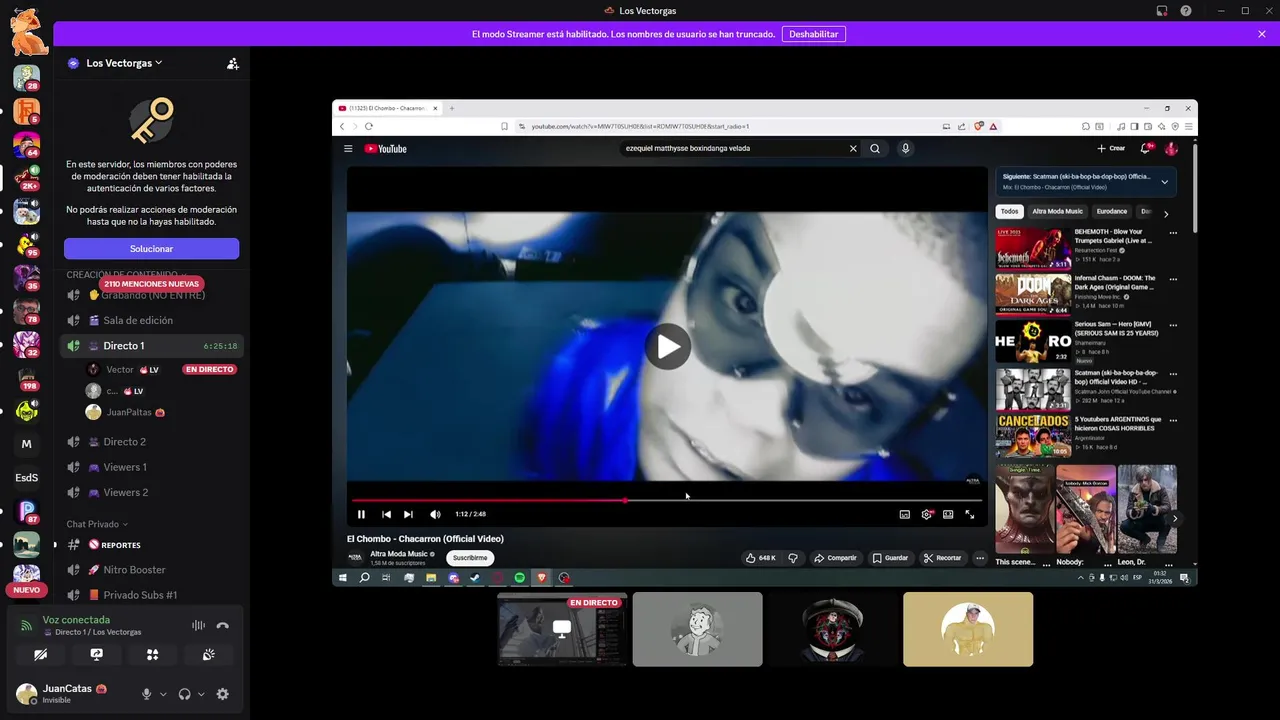Viewport: 1280px width, 720px height.
Task: Toggle the camera in Discord voice panel
Action: (40, 654)
